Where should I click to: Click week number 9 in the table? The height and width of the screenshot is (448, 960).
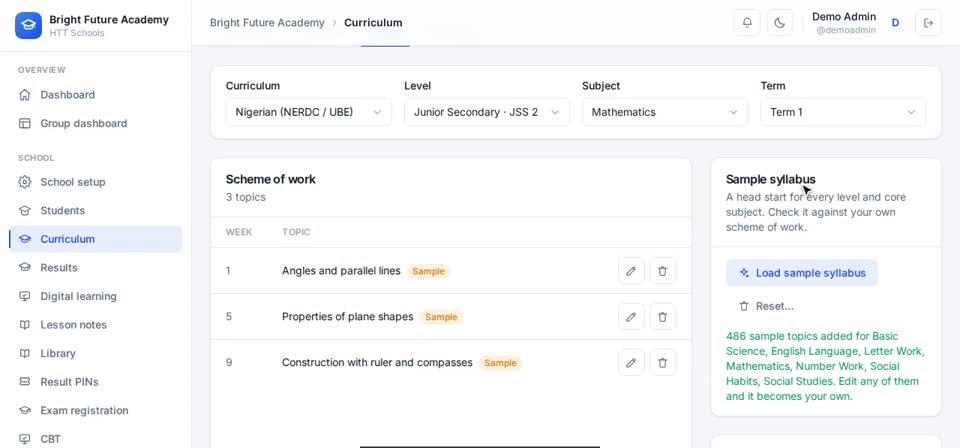229,363
